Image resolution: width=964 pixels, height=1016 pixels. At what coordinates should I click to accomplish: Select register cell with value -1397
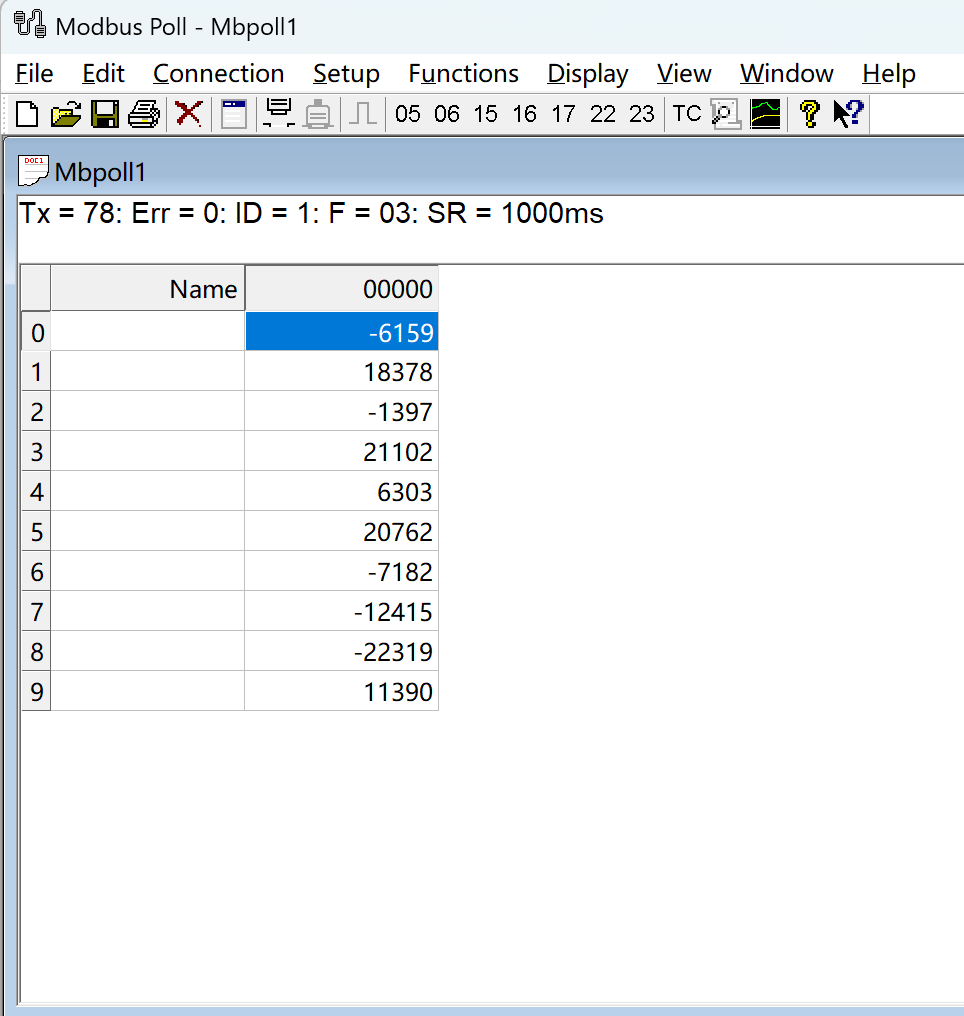click(x=342, y=411)
